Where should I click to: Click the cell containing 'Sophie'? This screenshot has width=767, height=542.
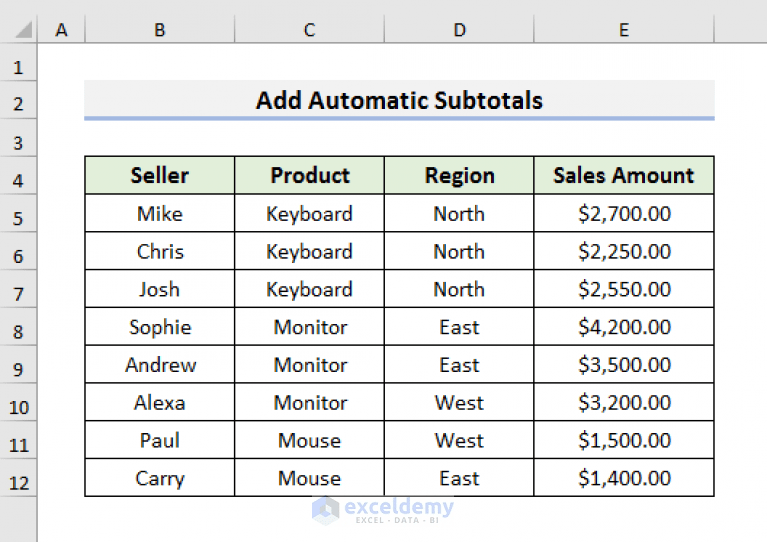(x=160, y=327)
